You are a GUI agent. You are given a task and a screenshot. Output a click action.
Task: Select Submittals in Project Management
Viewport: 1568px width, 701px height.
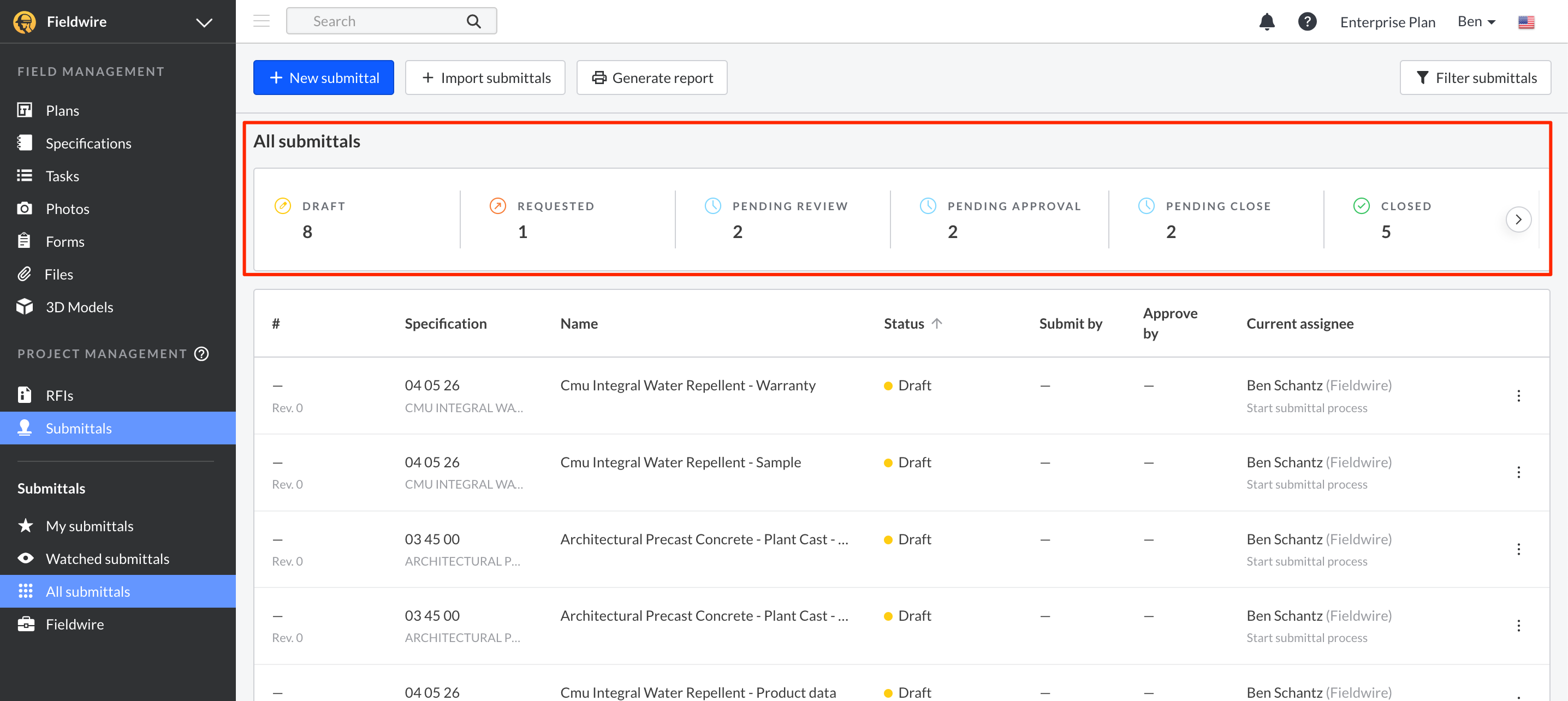point(117,429)
